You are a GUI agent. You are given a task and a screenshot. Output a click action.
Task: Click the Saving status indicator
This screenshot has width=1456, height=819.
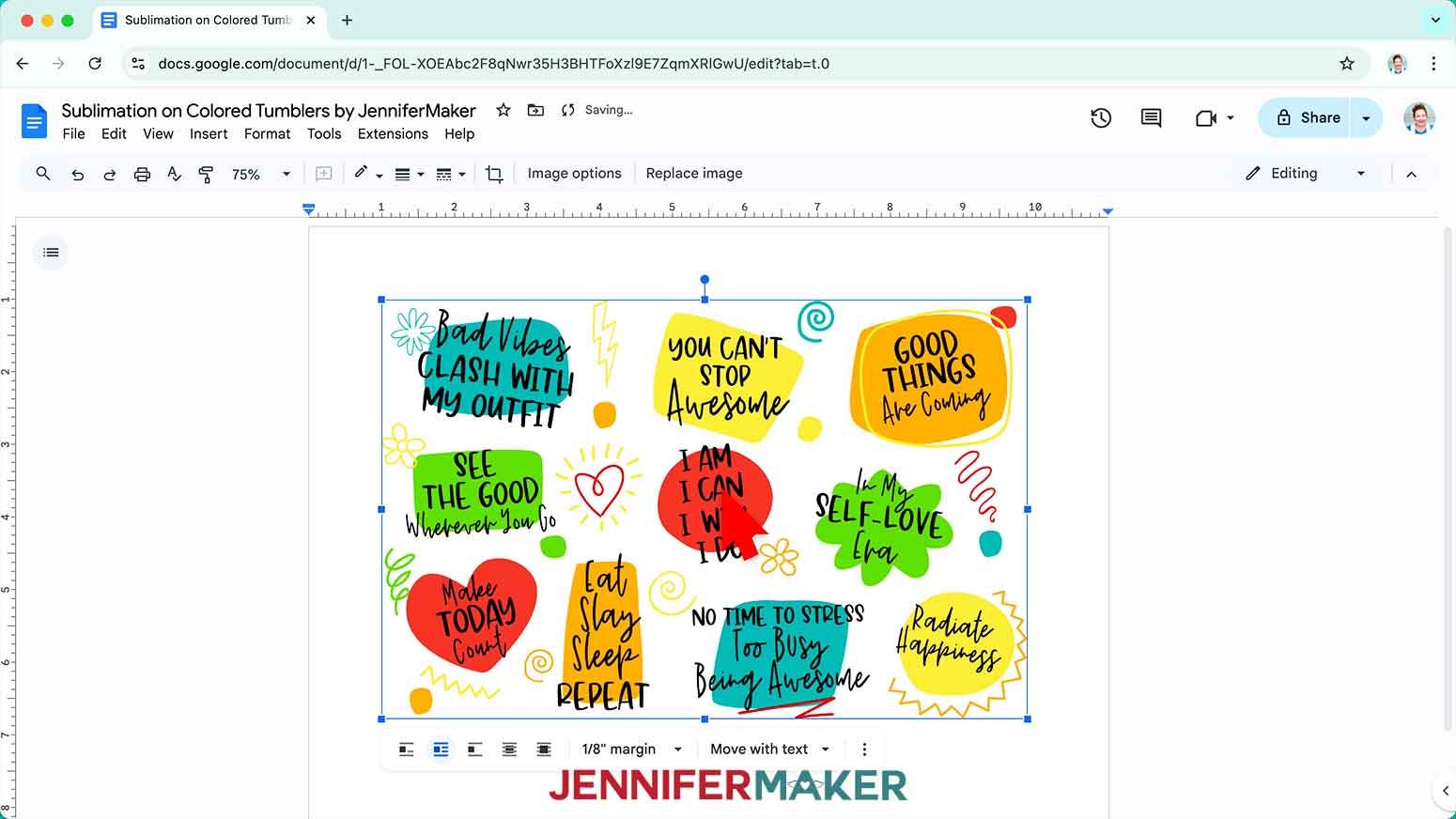click(x=597, y=110)
